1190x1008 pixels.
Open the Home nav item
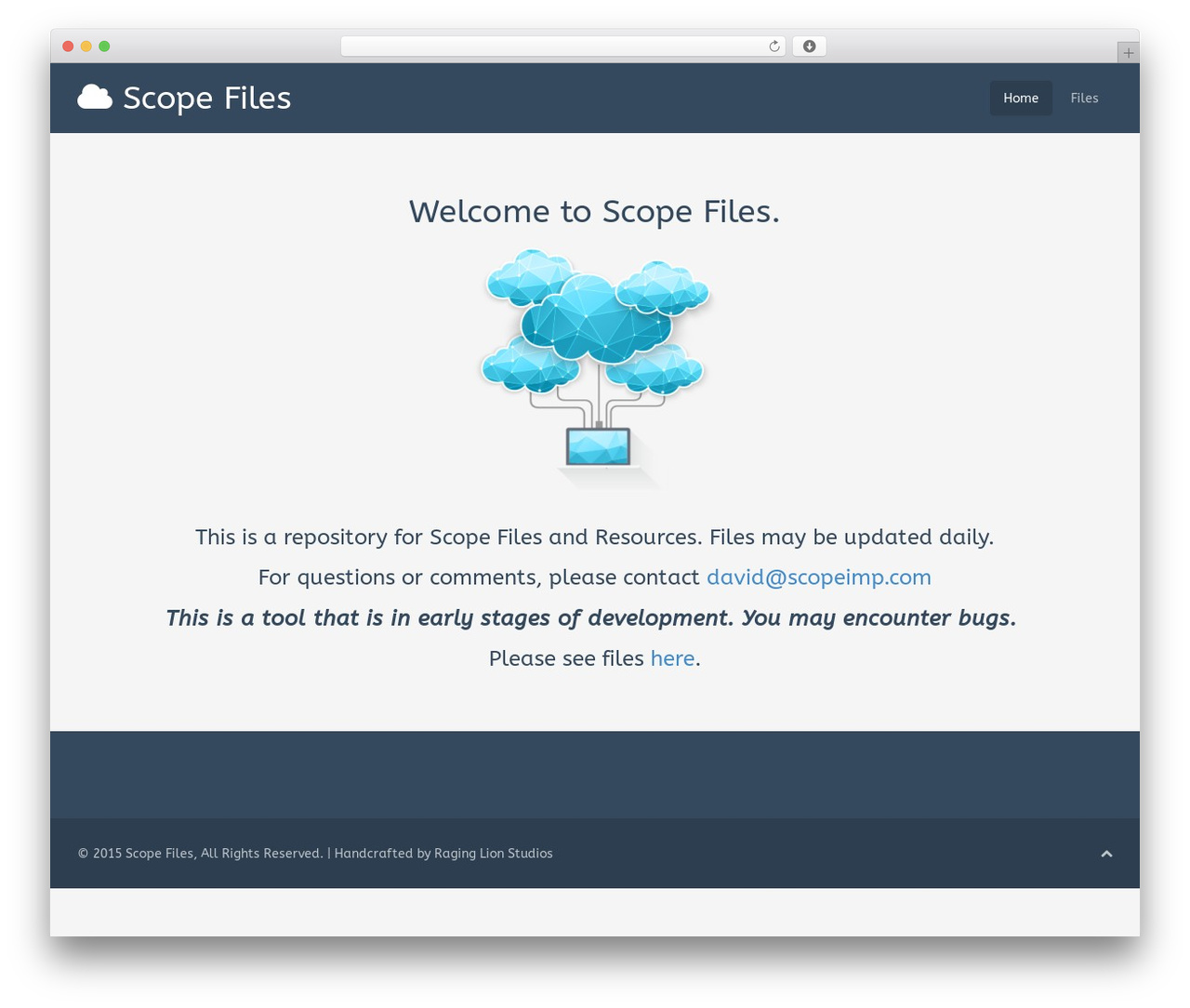coord(1021,98)
